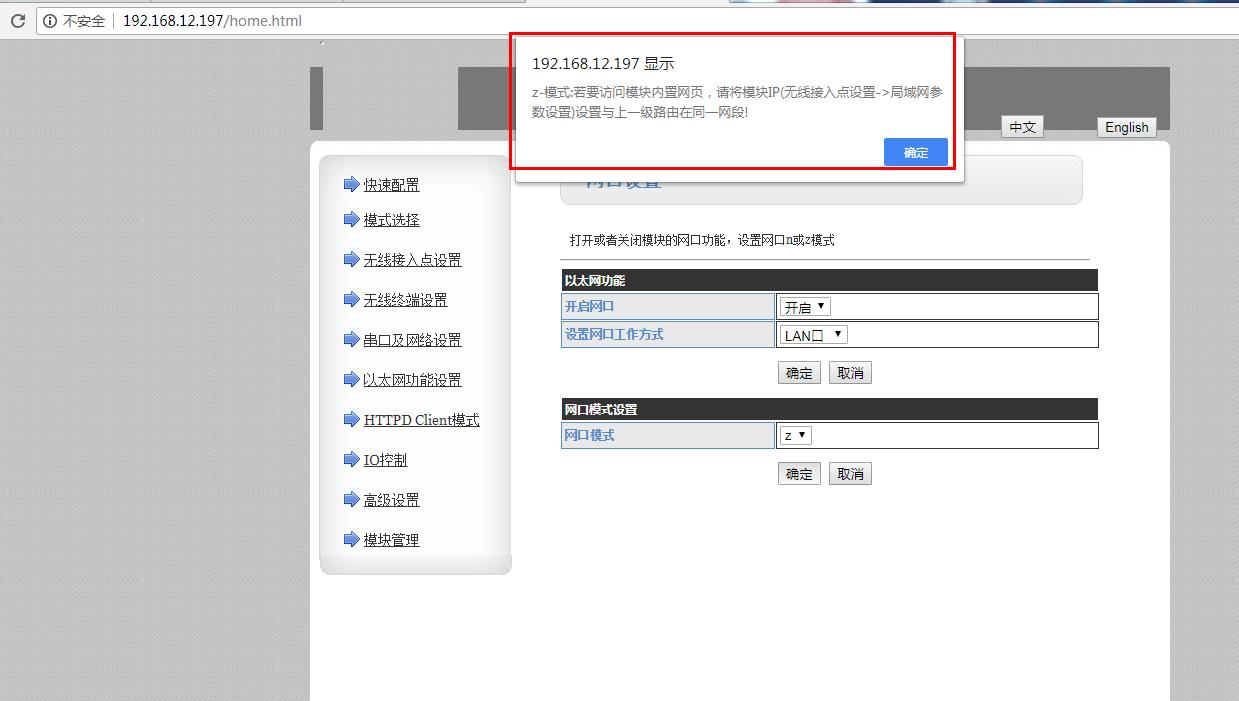Viewport: 1239px width, 701px height.
Task: Open 高级设置 in the sidebar
Action: pos(391,500)
